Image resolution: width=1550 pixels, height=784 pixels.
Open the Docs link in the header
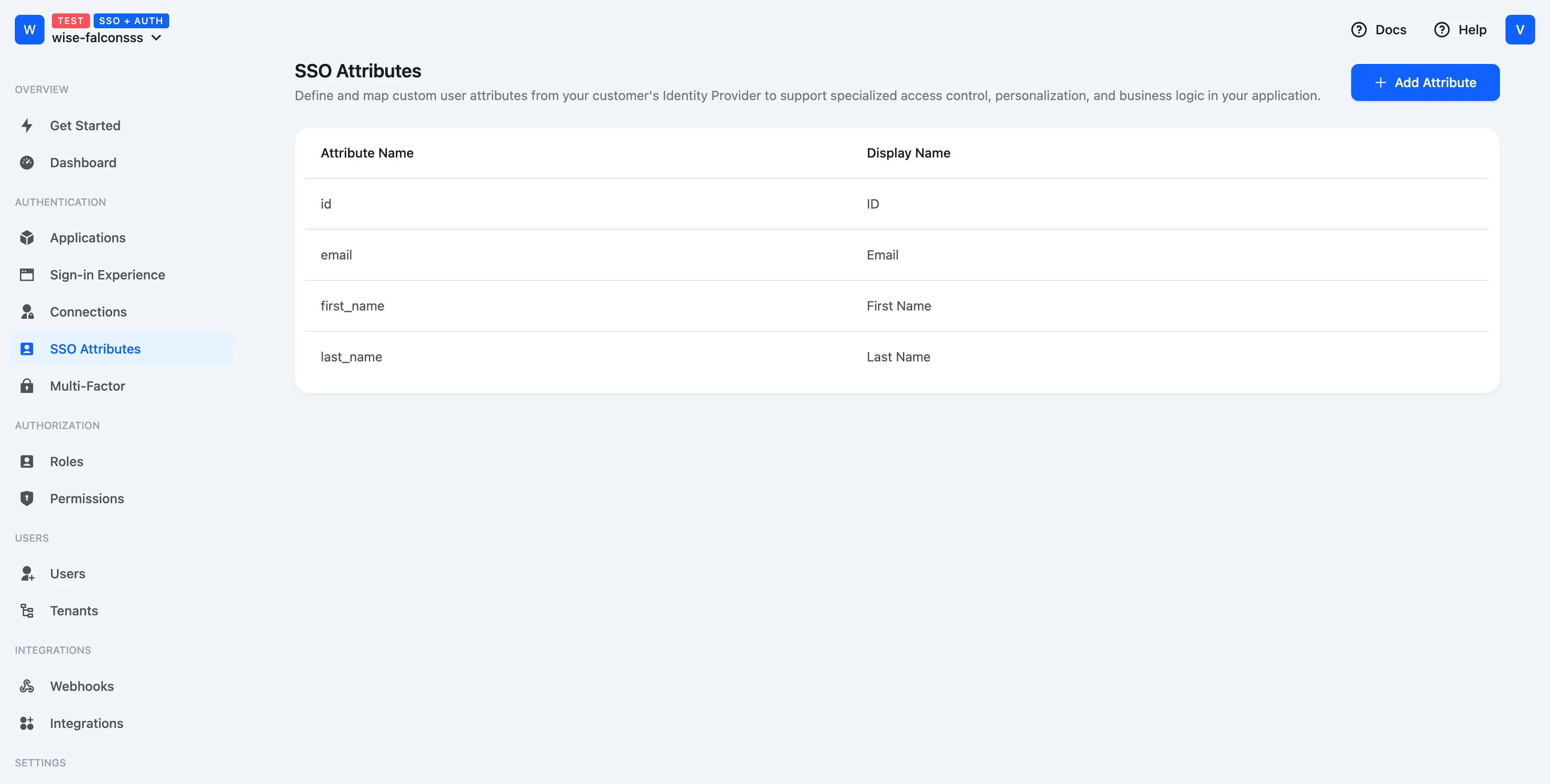[1379, 30]
